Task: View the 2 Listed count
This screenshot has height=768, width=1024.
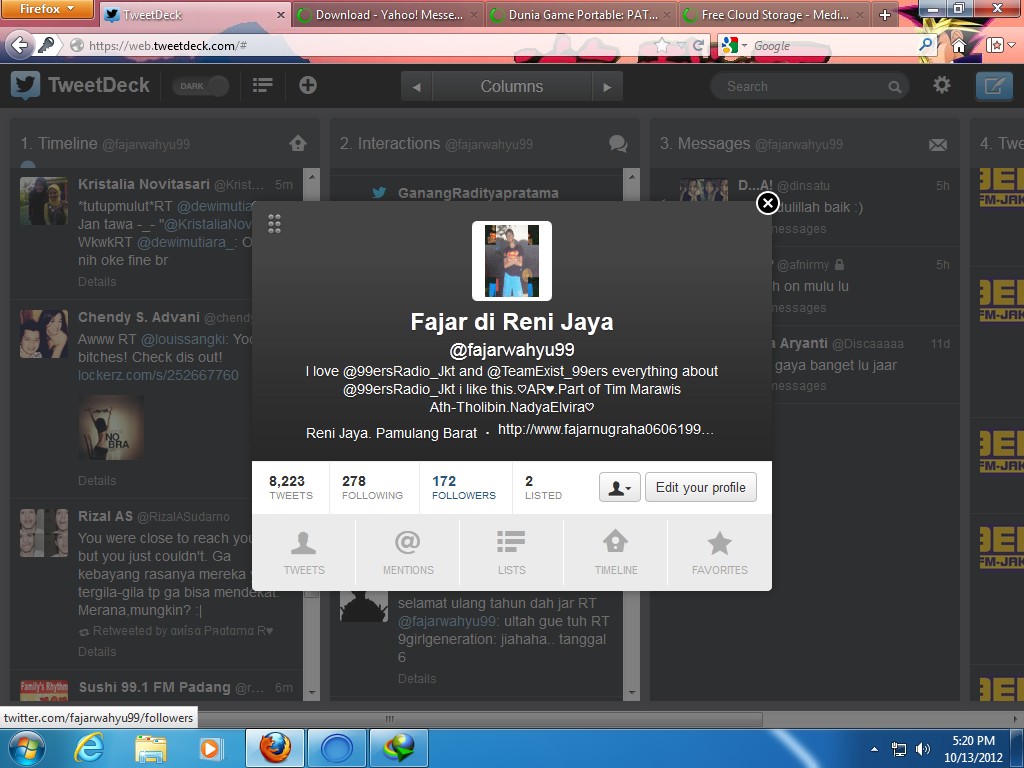Action: click(543, 487)
